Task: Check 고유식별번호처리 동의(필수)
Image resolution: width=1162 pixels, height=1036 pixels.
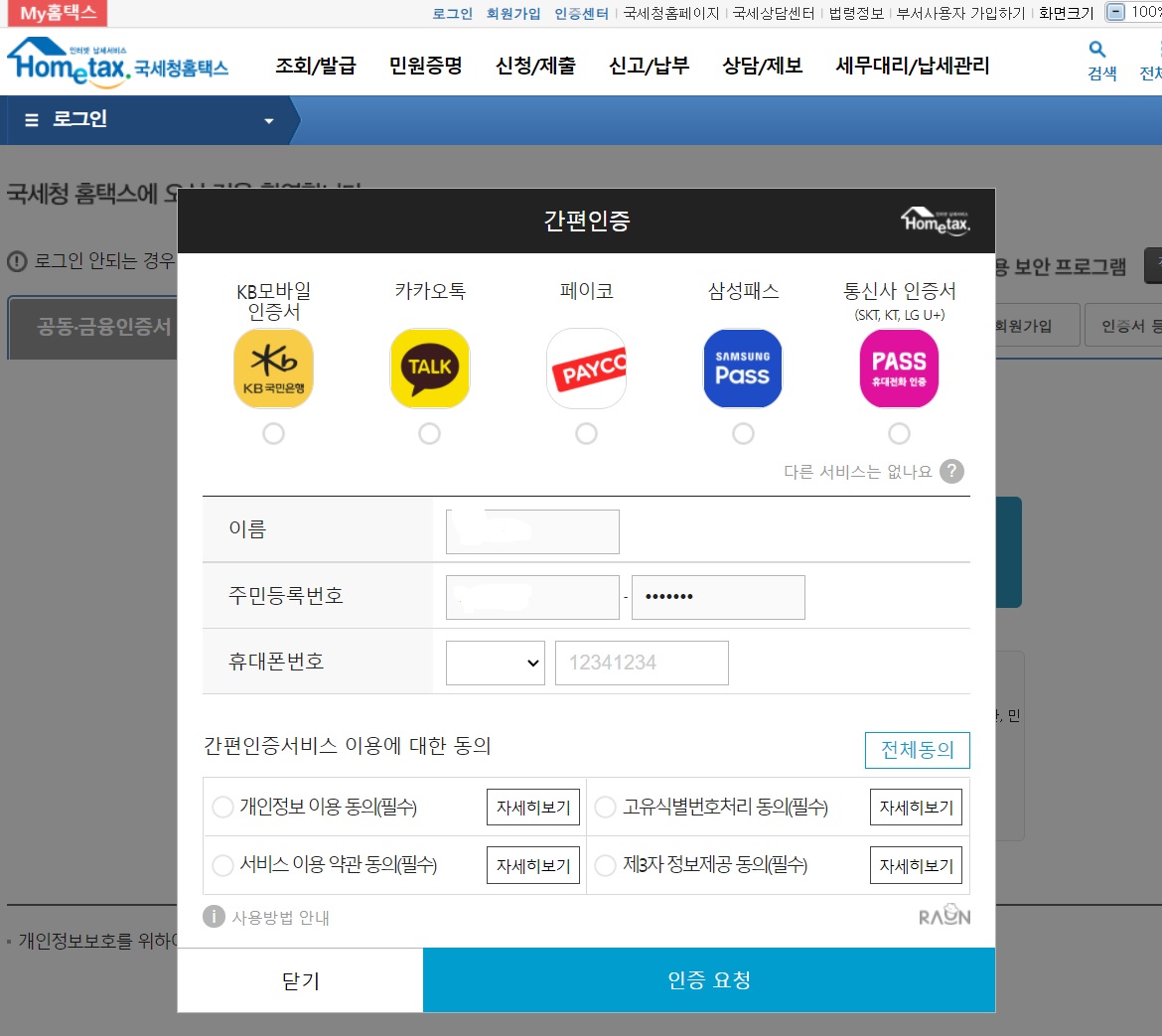Action: coord(606,807)
